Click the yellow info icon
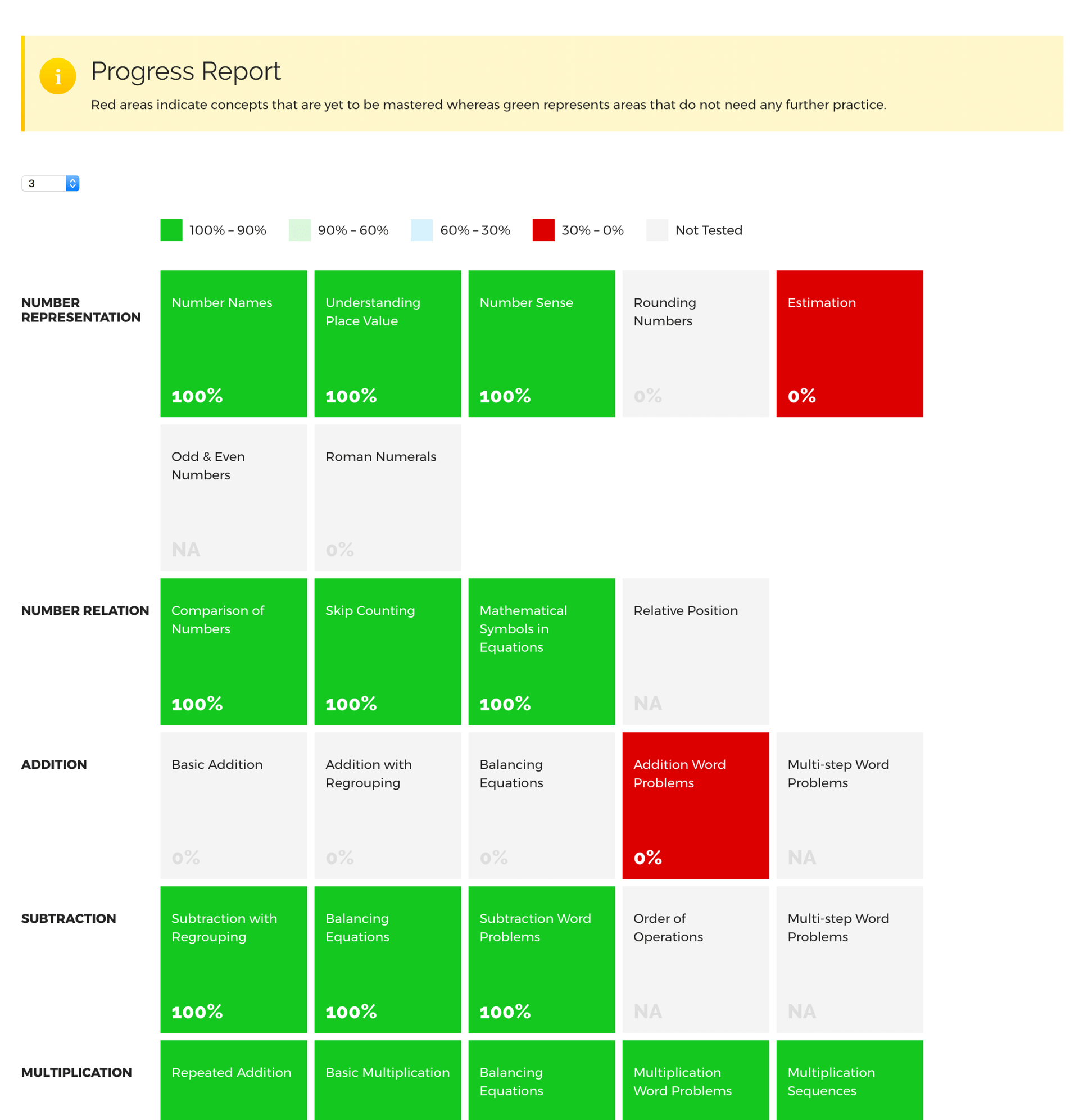 (58, 76)
